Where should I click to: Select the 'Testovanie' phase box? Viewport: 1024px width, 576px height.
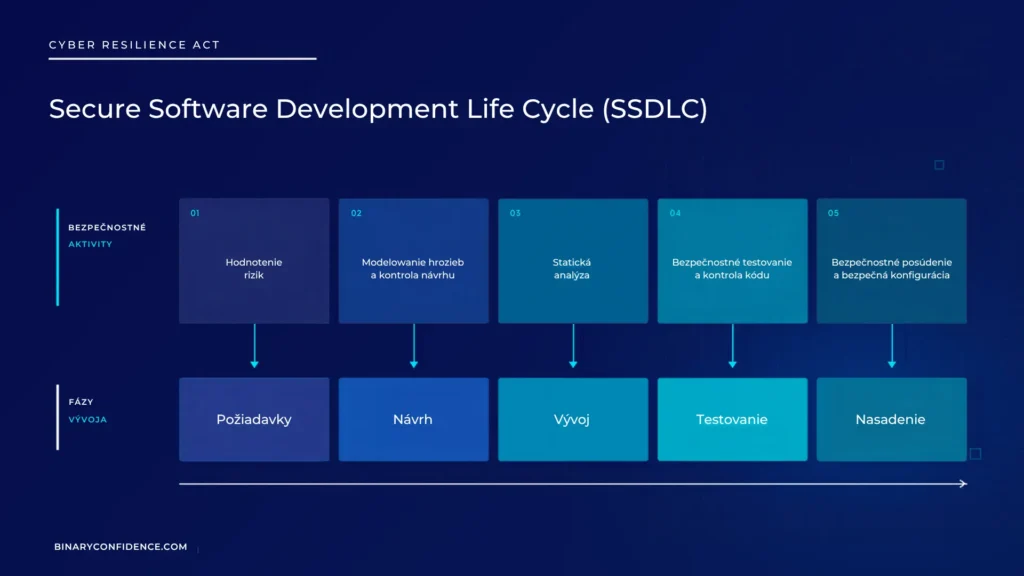(x=732, y=419)
